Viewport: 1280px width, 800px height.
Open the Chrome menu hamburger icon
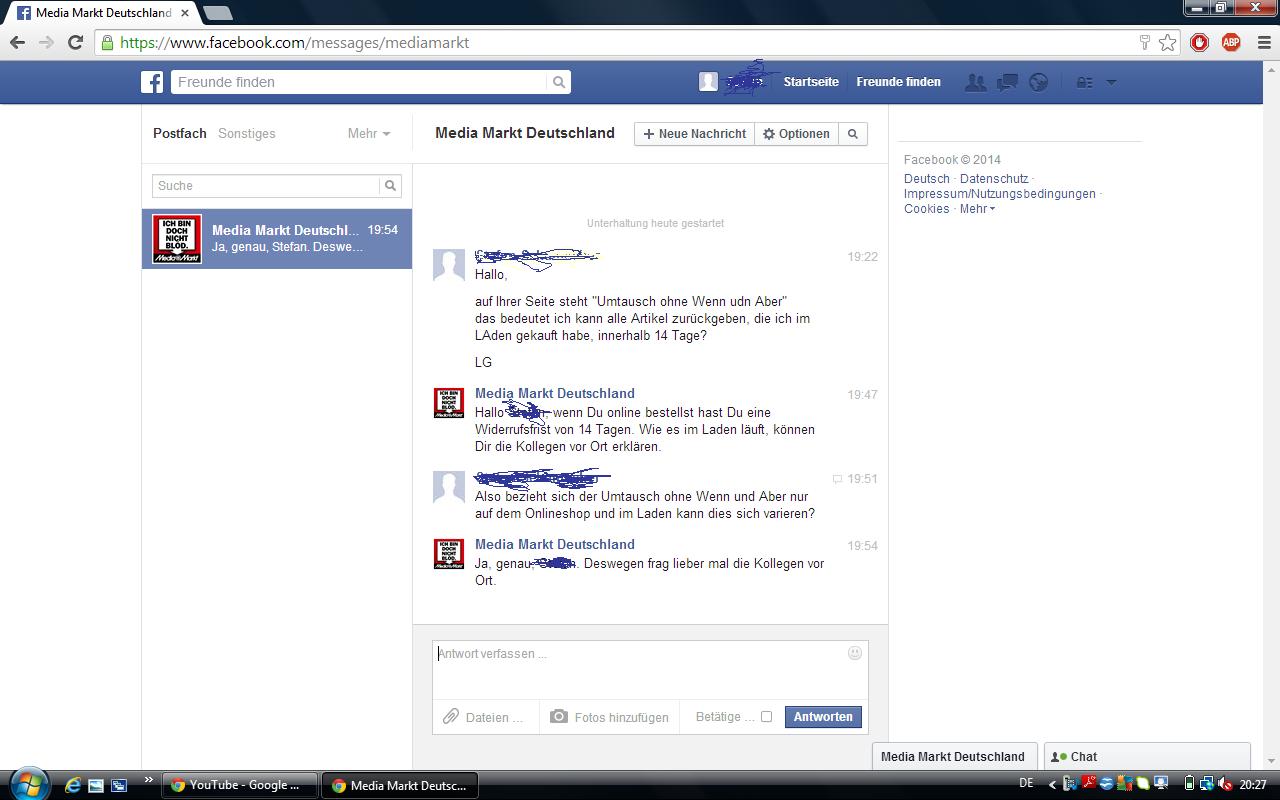pyautogui.click(x=1262, y=42)
